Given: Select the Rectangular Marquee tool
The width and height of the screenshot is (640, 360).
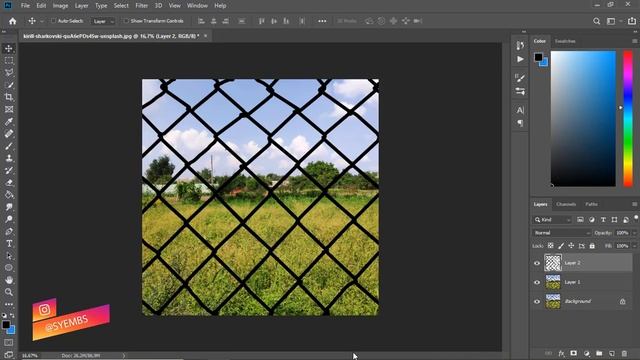Looking at the screenshot, I should 9,61.
